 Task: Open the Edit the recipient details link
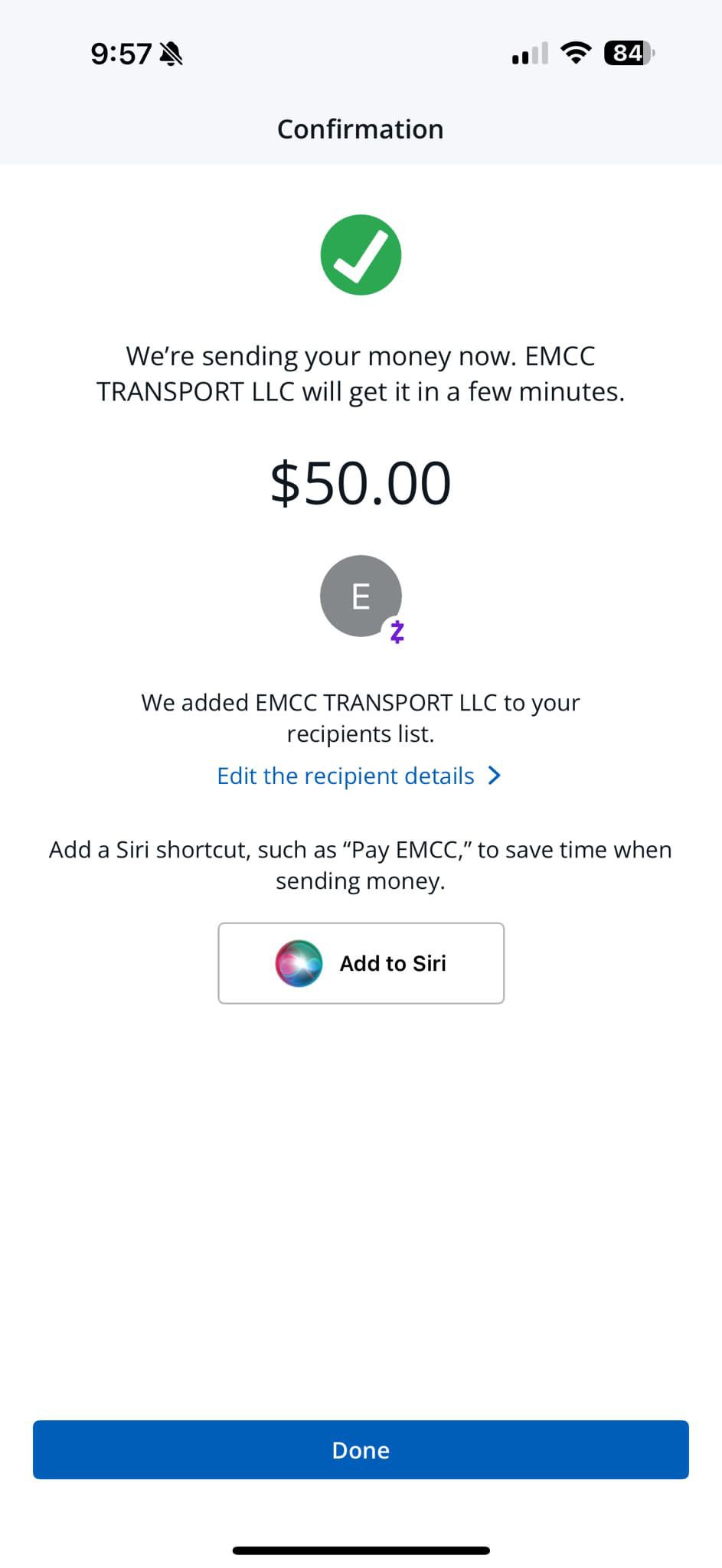click(346, 776)
